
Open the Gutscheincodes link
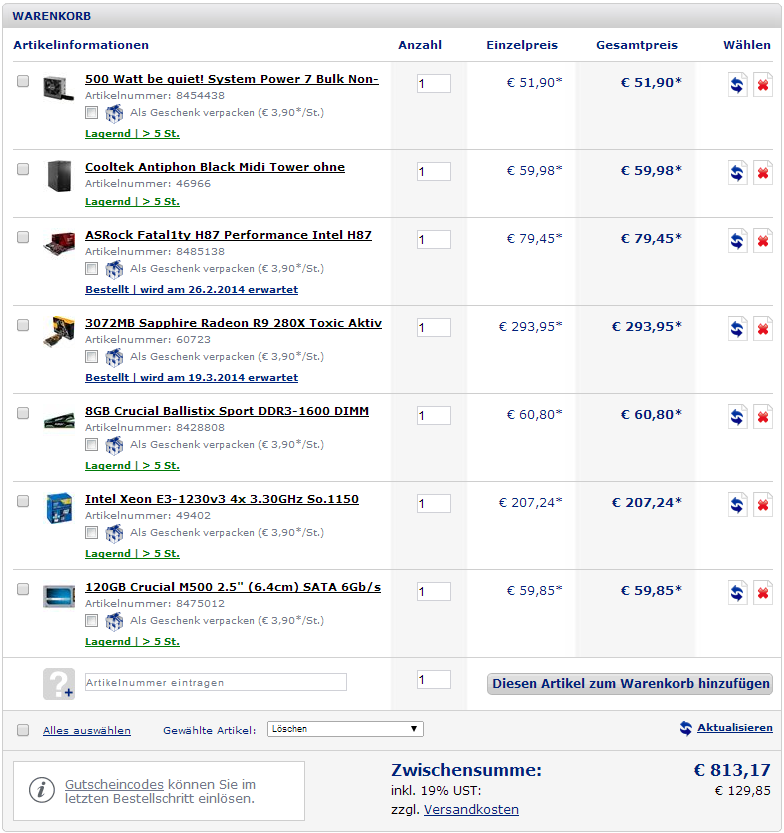(x=114, y=785)
